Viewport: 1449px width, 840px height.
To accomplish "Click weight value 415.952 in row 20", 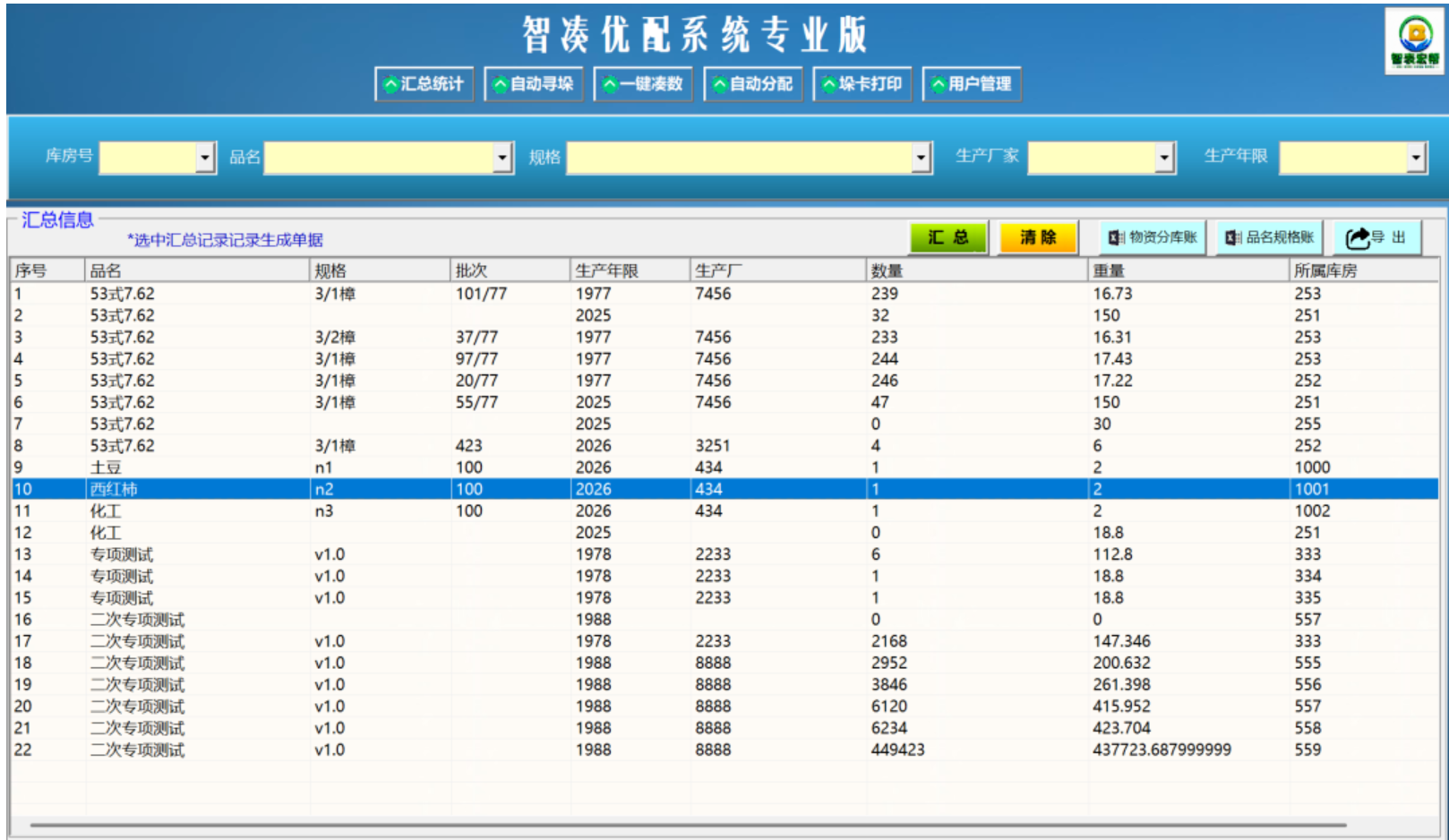I will (1121, 707).
